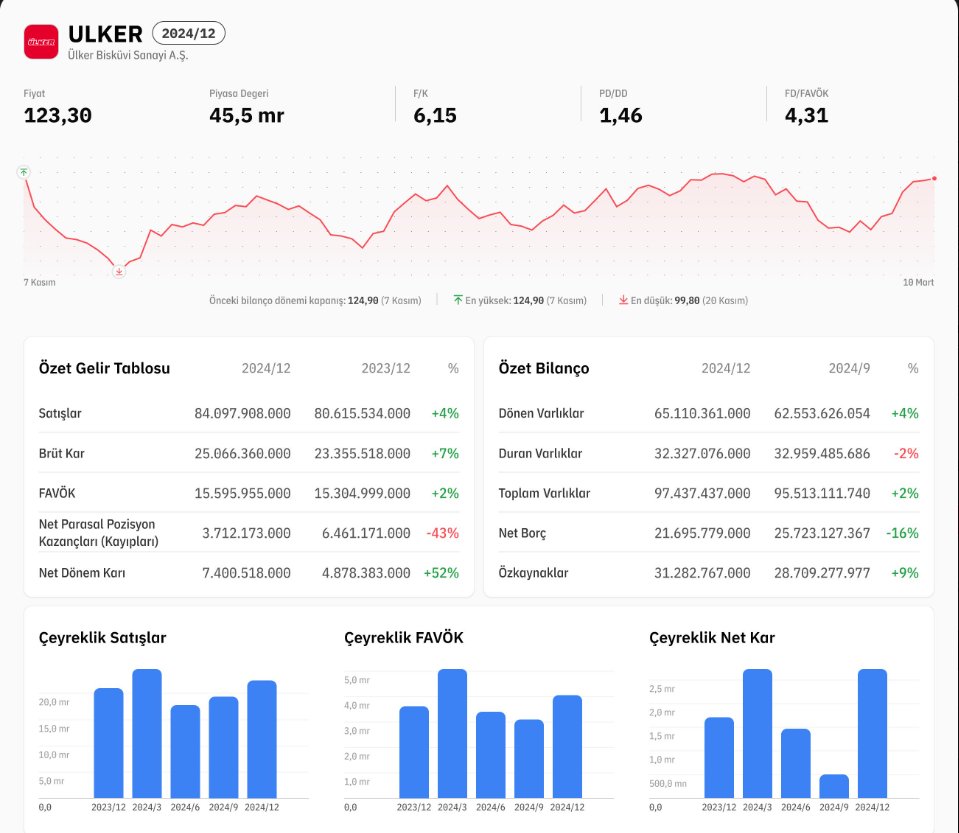Select the prior-year FAVÖK value 15.304.999.000

[363, 493]
